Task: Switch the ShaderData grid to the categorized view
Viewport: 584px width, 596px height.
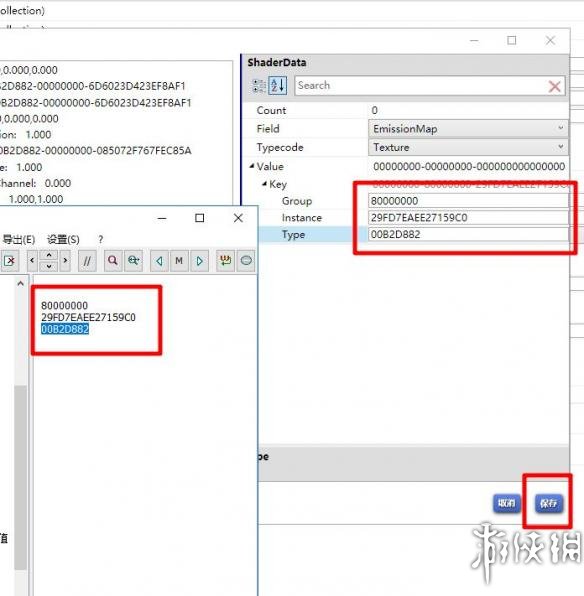Action: tap(259, 86)
